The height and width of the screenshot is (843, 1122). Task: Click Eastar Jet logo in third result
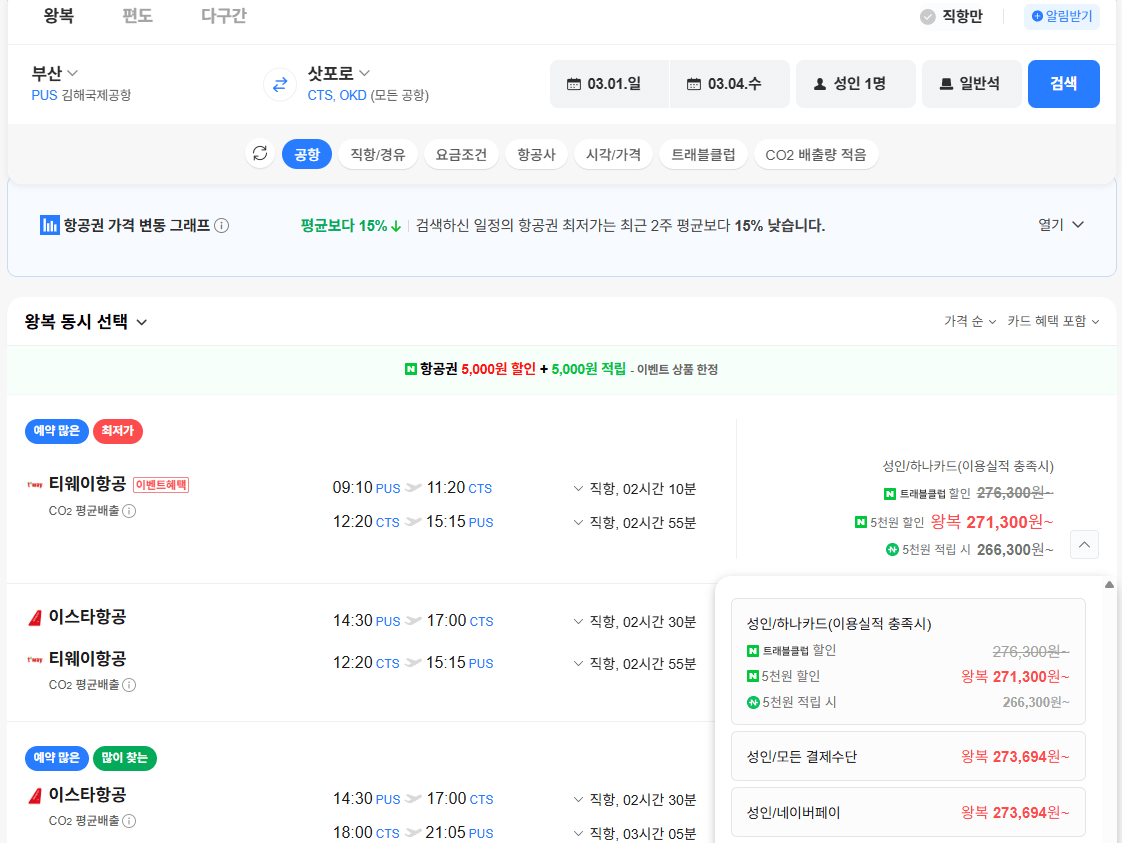coord(34,796)
